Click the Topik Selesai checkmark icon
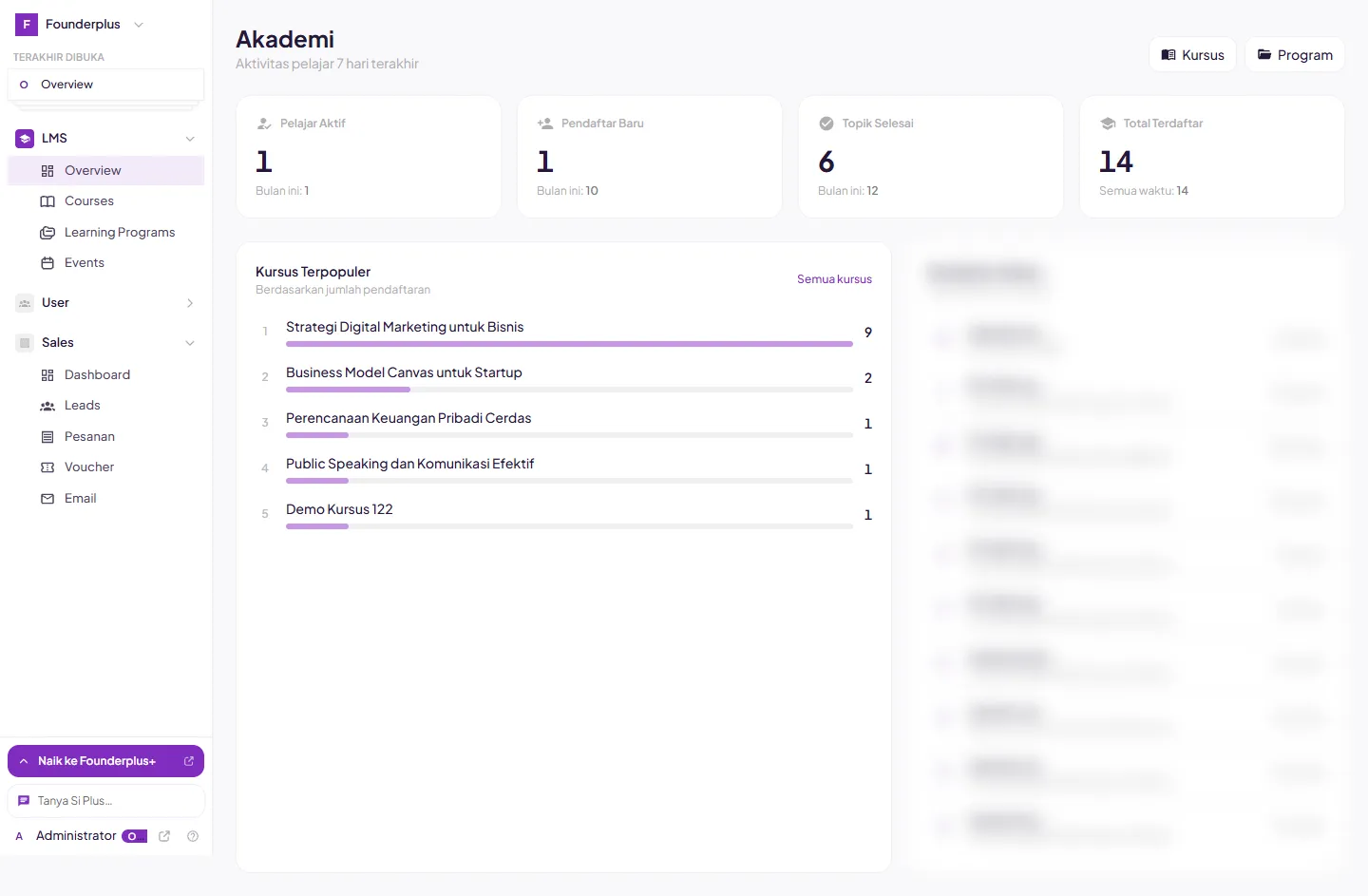Viewport: 1368px width, 896px height. 826,124
